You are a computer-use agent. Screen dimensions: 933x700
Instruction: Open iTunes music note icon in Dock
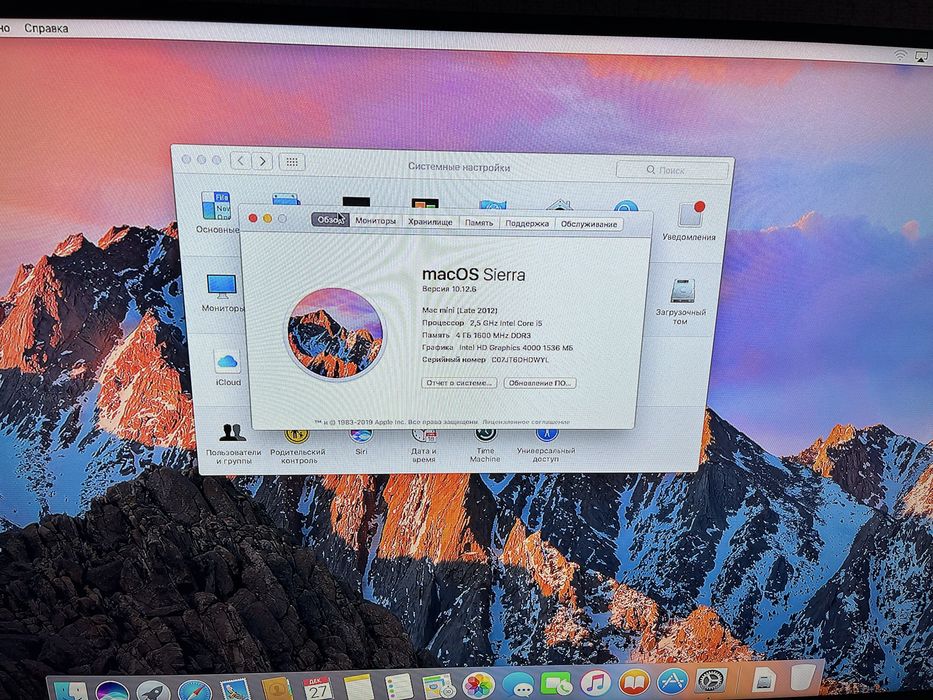click(x=596, y=682)
